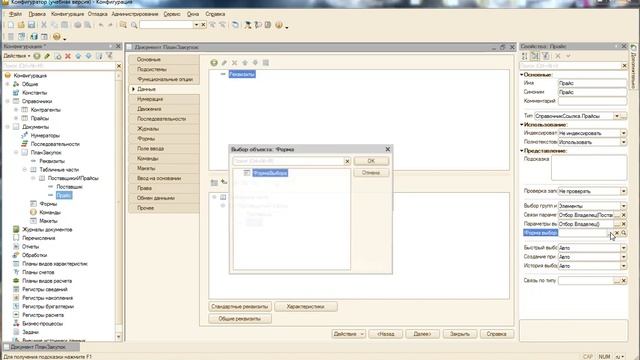The width and height of the screenshot is (640, 360).
Task: Open the Быстрый выбор dropdown
Action: 623,248
